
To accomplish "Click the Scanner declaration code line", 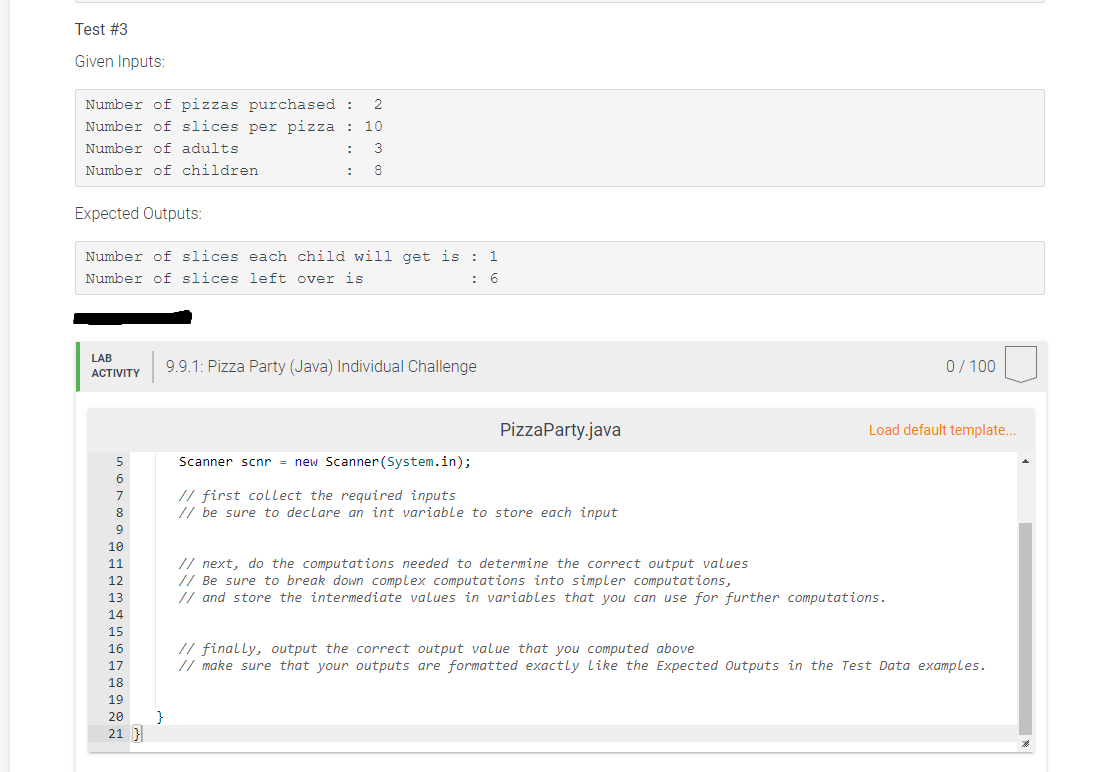I will click(324, 461).
